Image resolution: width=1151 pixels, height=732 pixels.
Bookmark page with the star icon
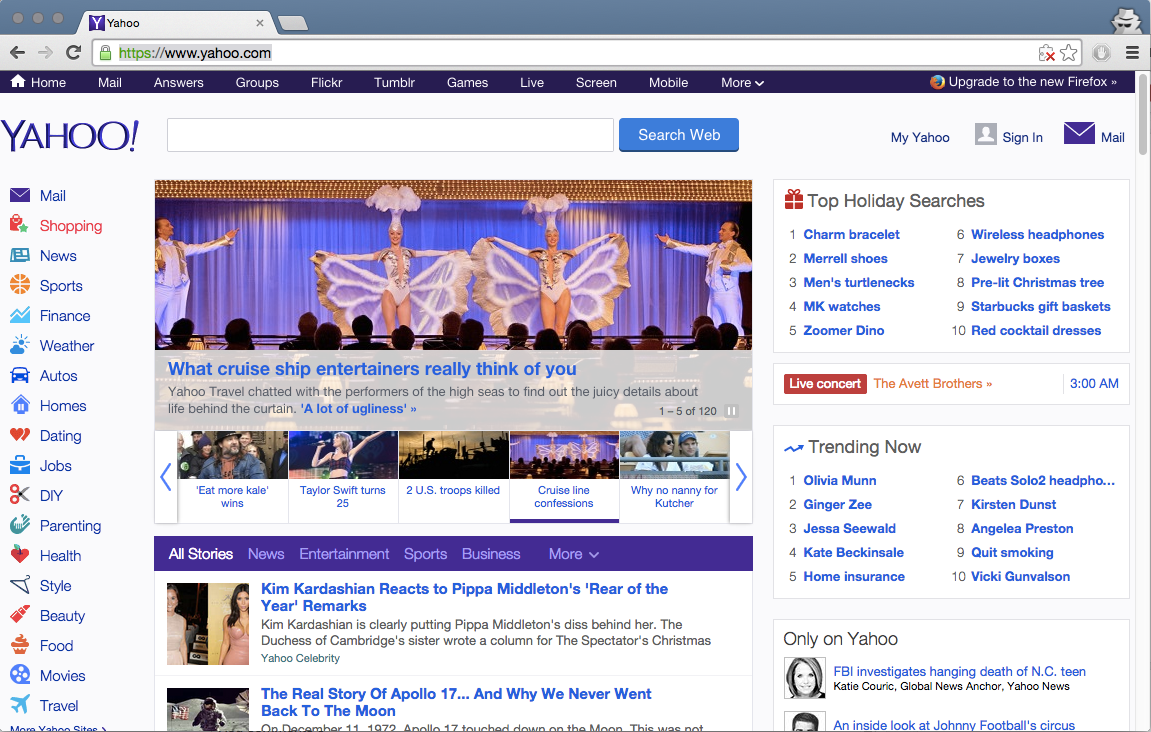[1069, 53]
